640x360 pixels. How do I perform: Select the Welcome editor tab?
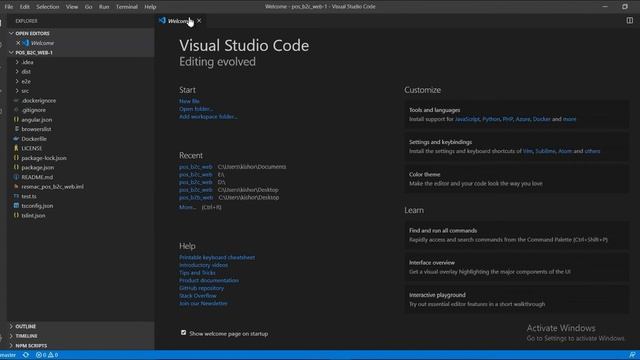coord(180,21)
